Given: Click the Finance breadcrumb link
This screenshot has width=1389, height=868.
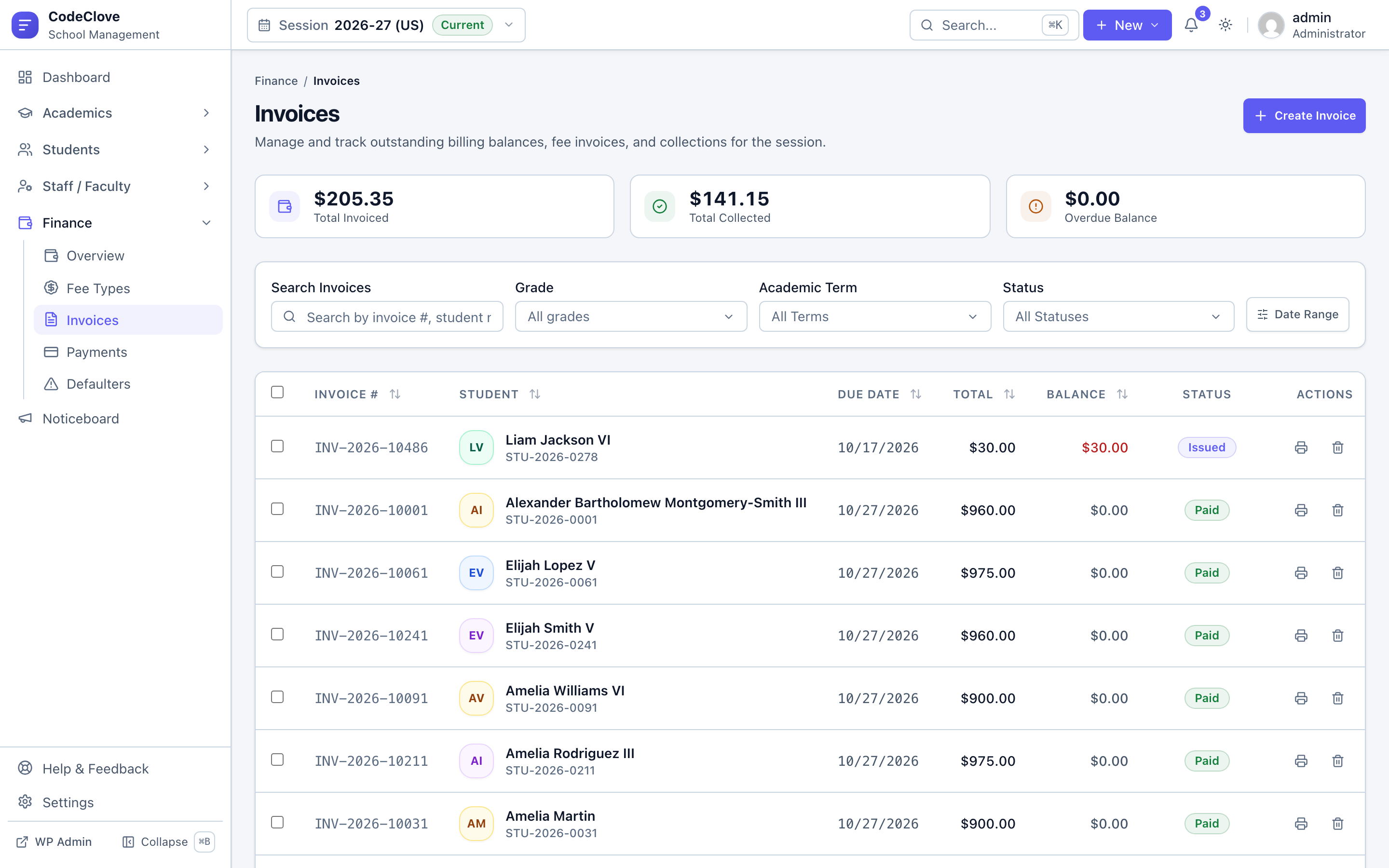Looking at the screenshot, I should click(x=276, y=81).
